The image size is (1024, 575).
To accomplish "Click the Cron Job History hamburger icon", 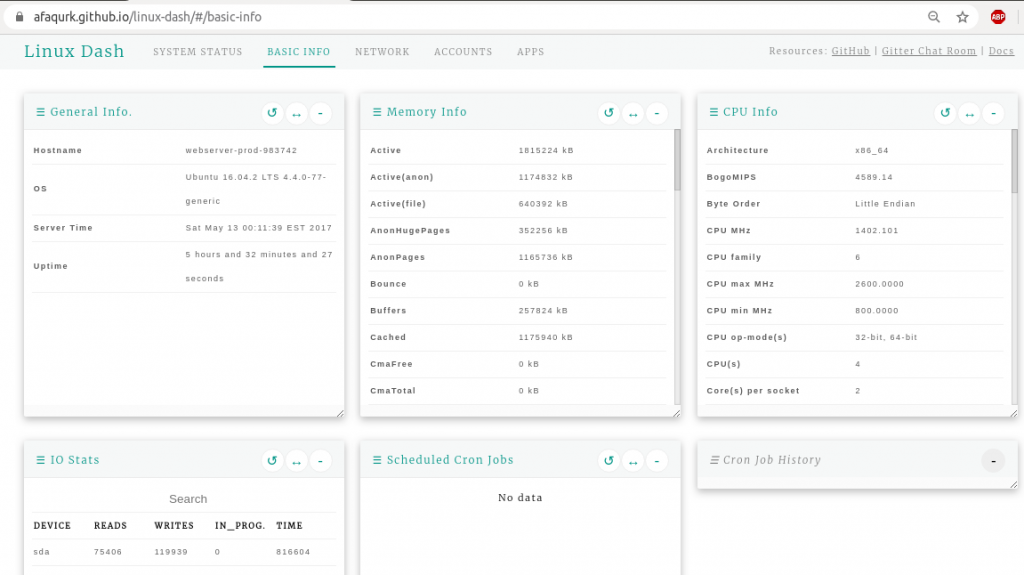I will point(714,460).
